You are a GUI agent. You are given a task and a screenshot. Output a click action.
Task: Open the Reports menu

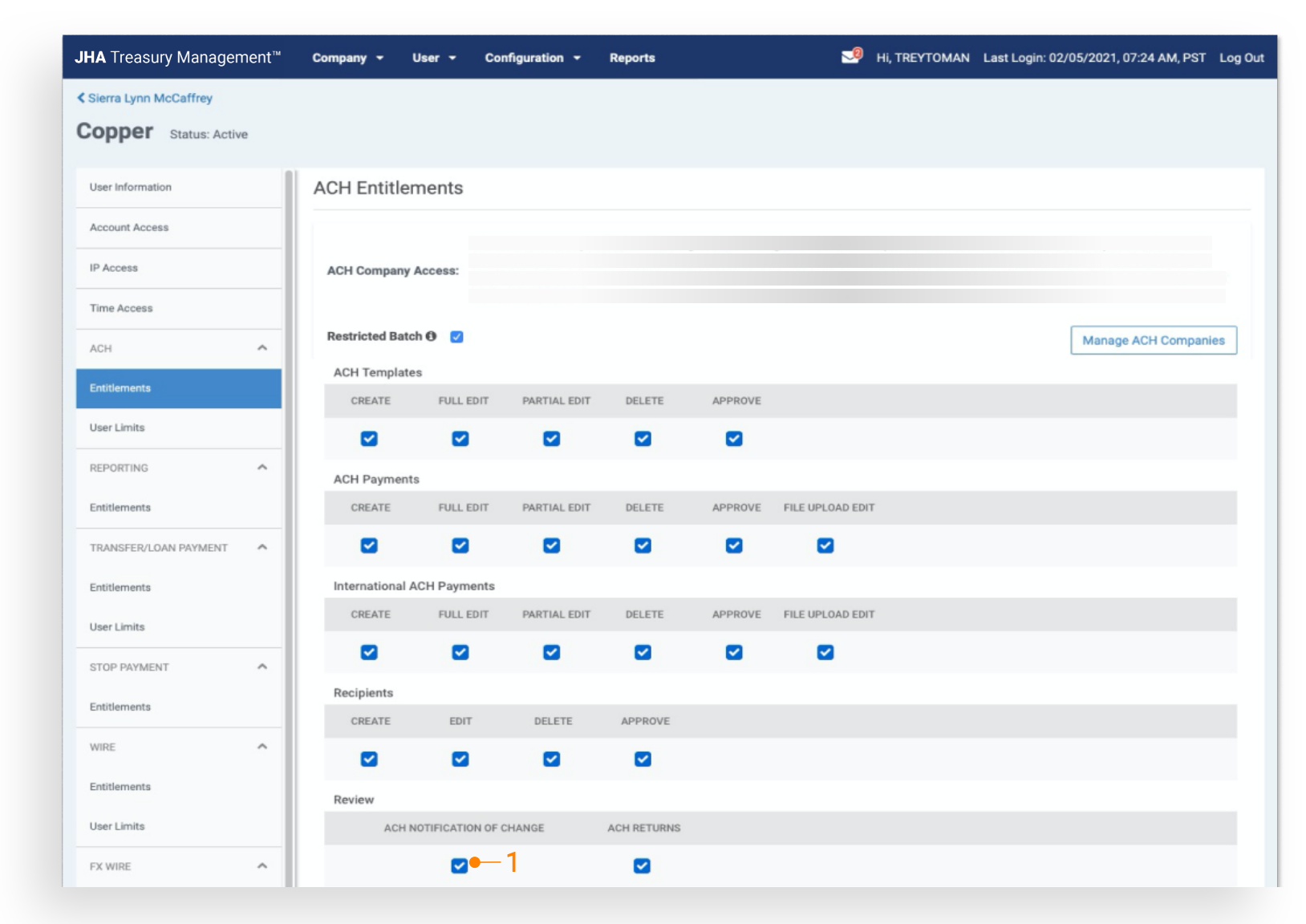pyautogui.click(x=632, y=58)
